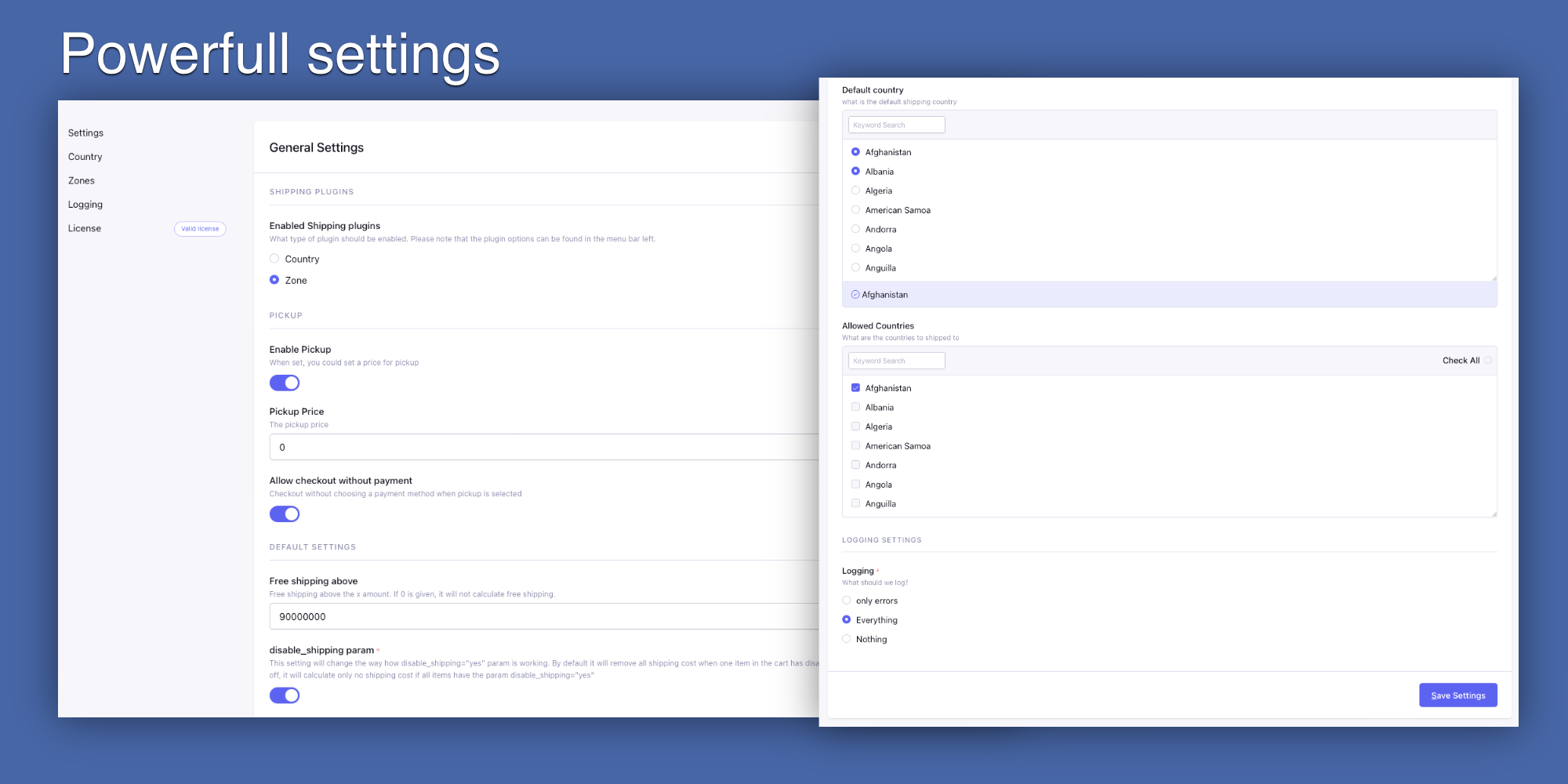Toggle Allow checkout without payment switch
This screenshot has width=1568, height=784.
click(x=285, y=514)
